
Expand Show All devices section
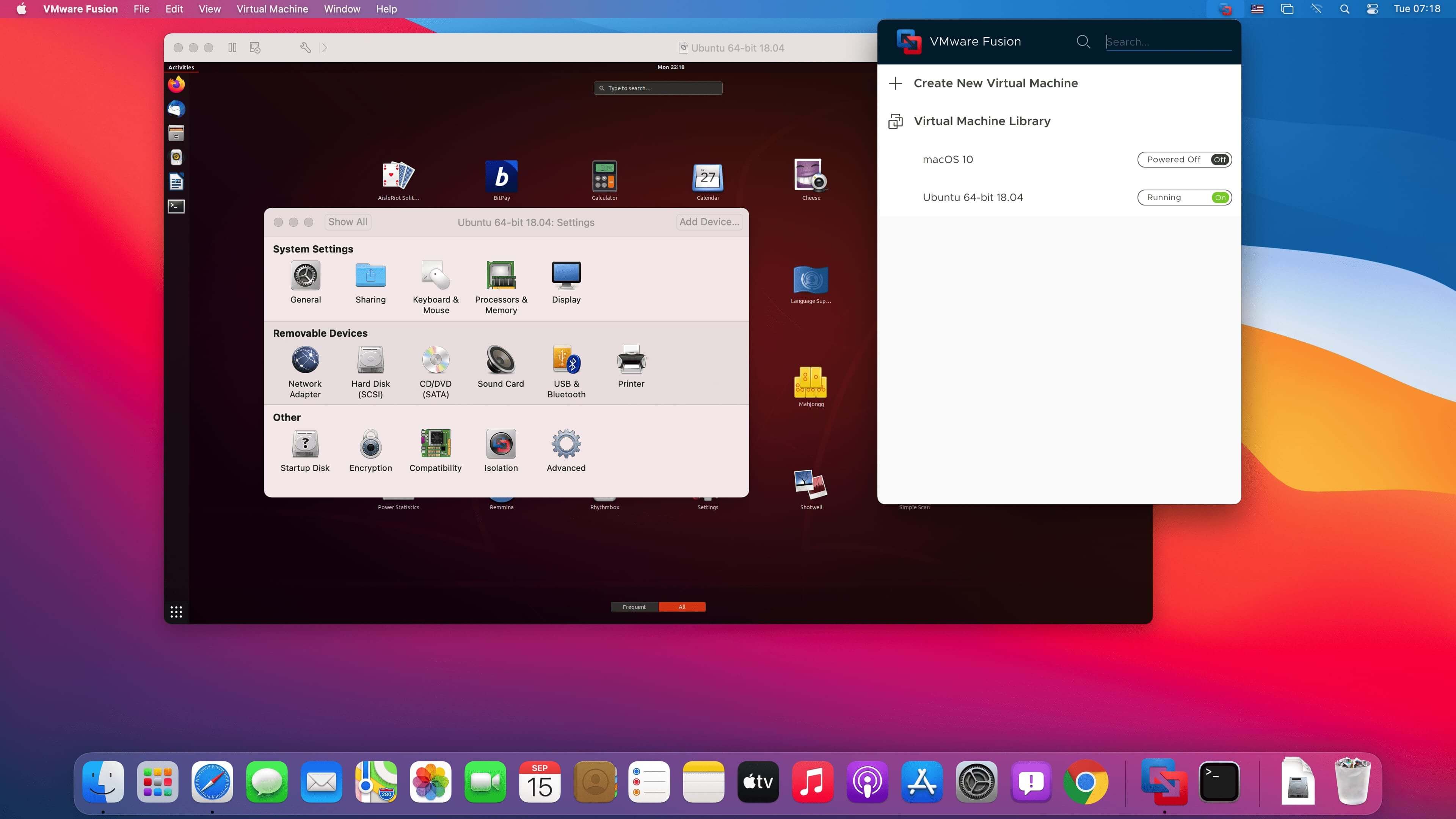(348, 221)
